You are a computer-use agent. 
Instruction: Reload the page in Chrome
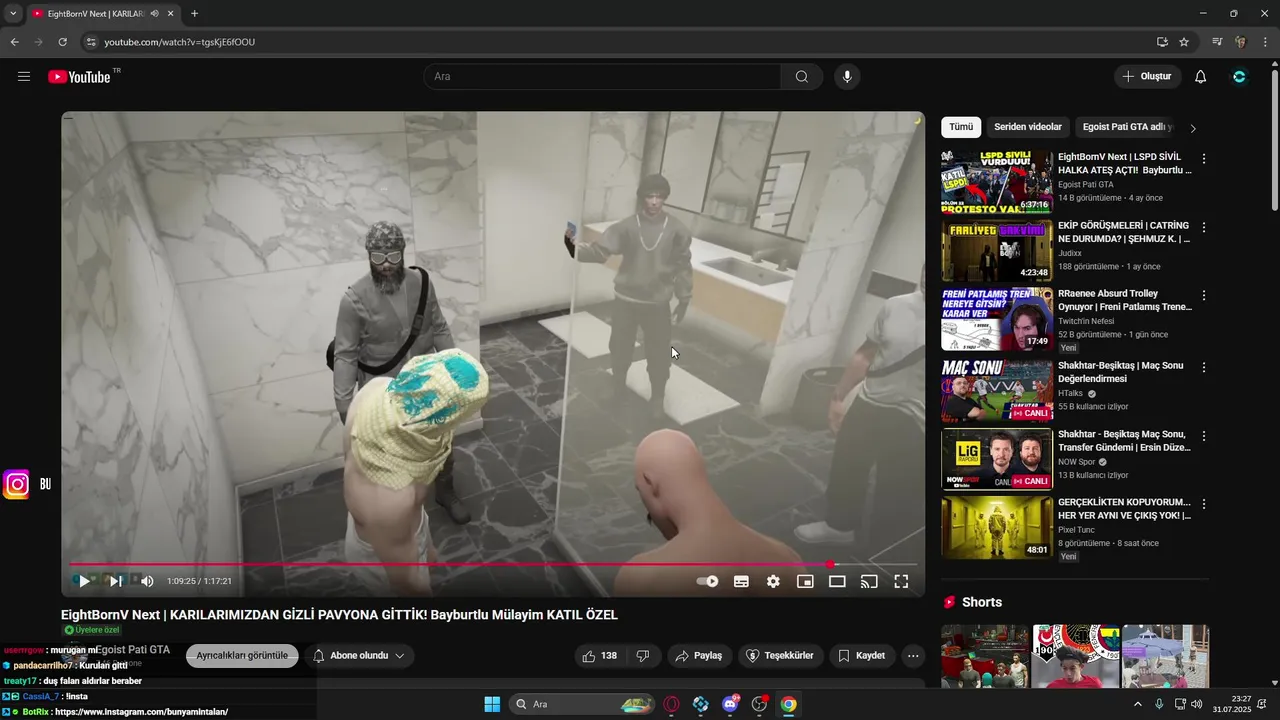(x=62, y=42)
